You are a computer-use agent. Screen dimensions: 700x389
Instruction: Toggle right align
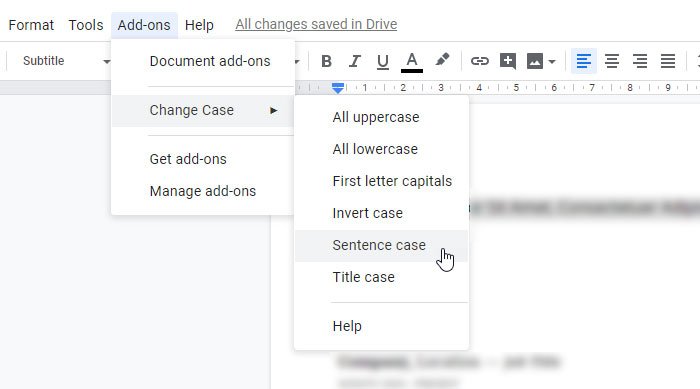tap(640, 61)
